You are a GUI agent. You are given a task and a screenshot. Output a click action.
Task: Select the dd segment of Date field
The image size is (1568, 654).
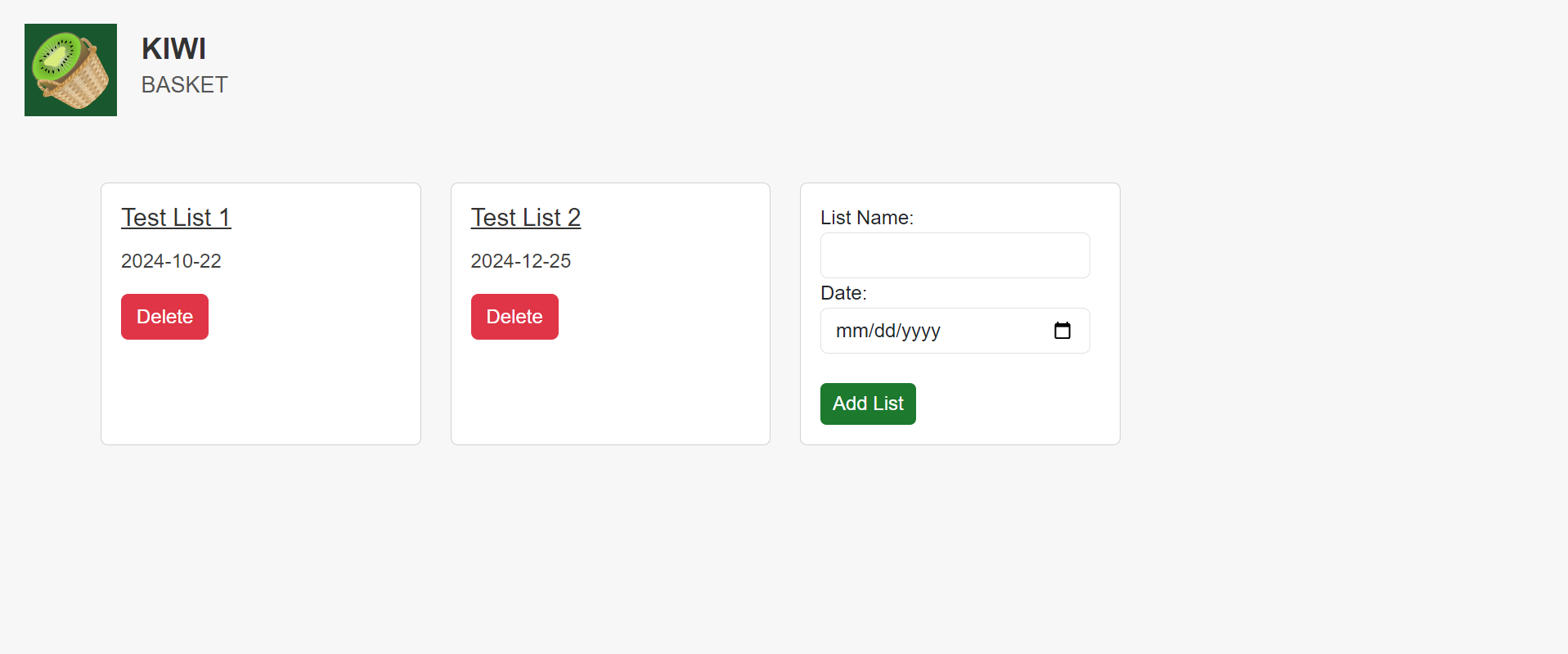click(885, 332)
